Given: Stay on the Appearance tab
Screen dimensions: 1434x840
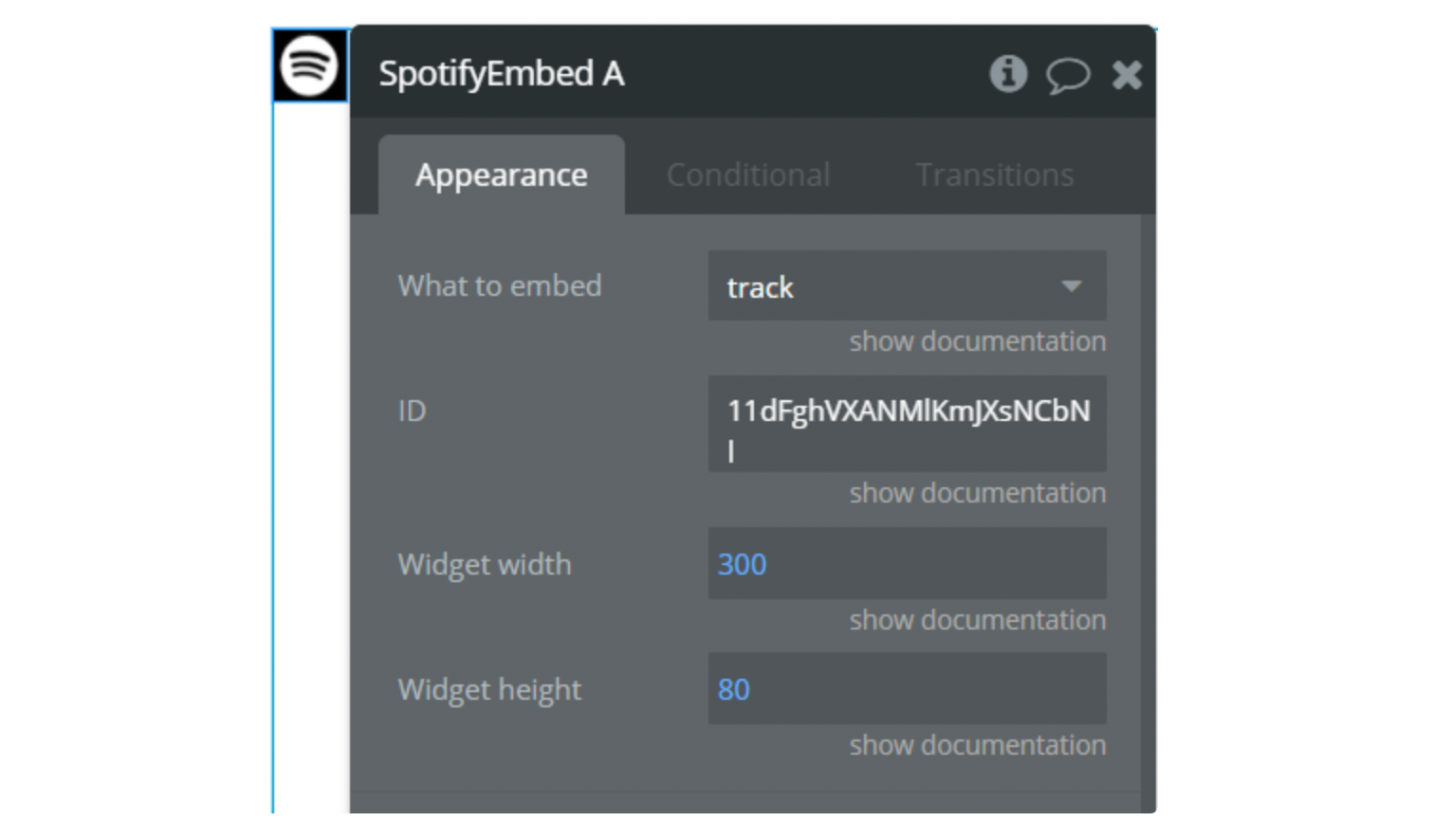Looking at the screenshot, I should [502, 174].
